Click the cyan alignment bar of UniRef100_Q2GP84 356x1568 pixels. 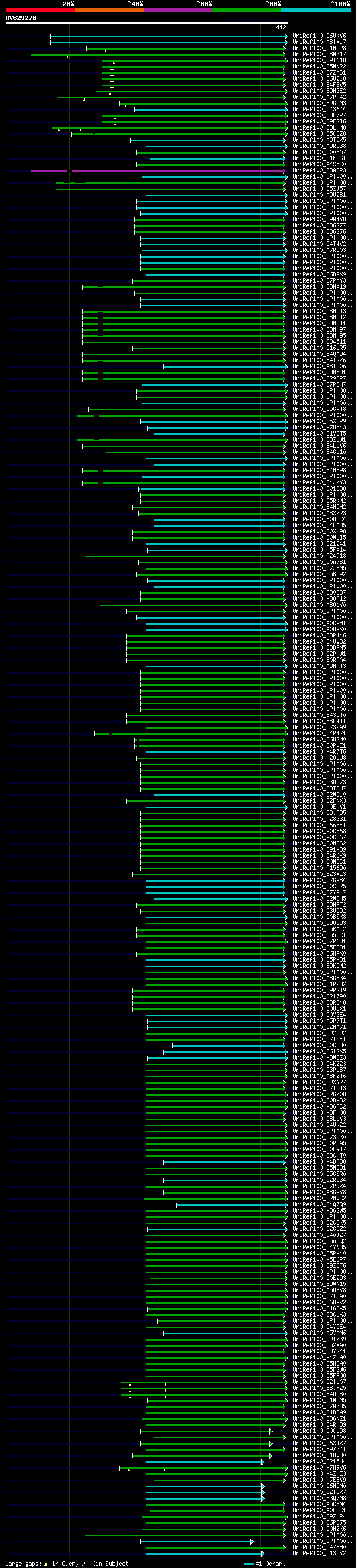[215, 881]
